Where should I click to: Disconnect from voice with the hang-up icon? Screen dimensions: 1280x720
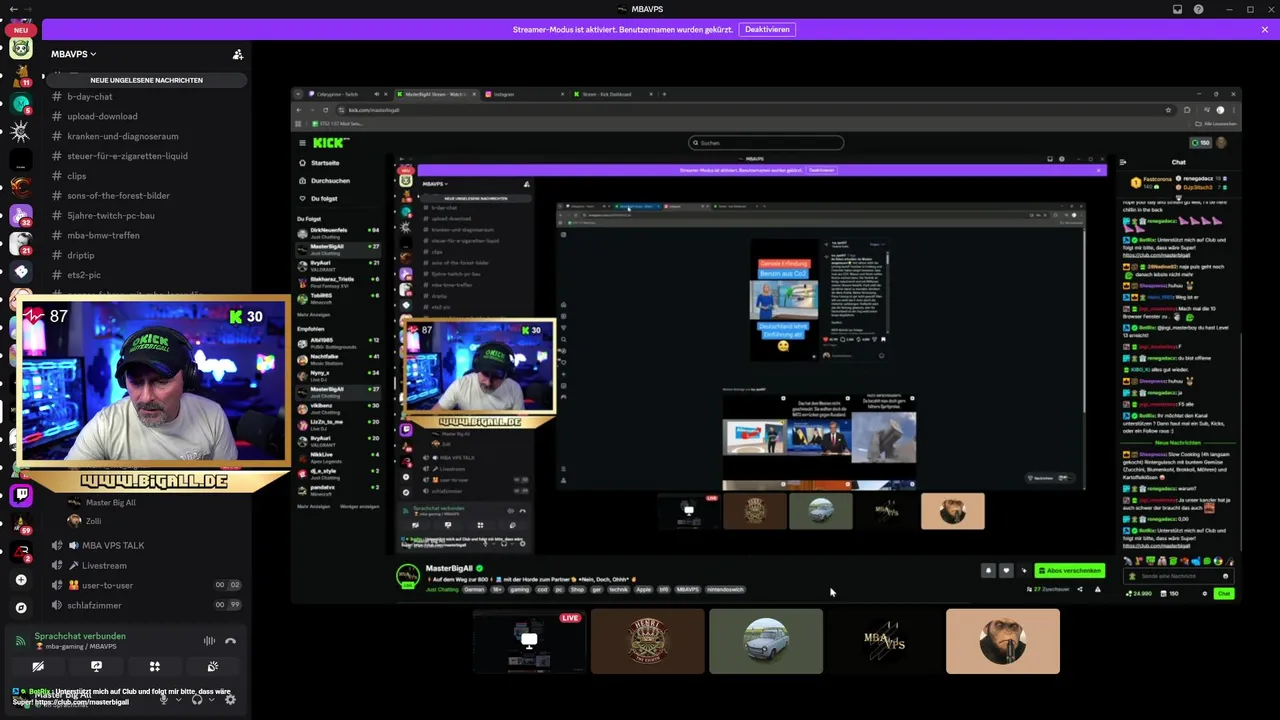point(230,641)
